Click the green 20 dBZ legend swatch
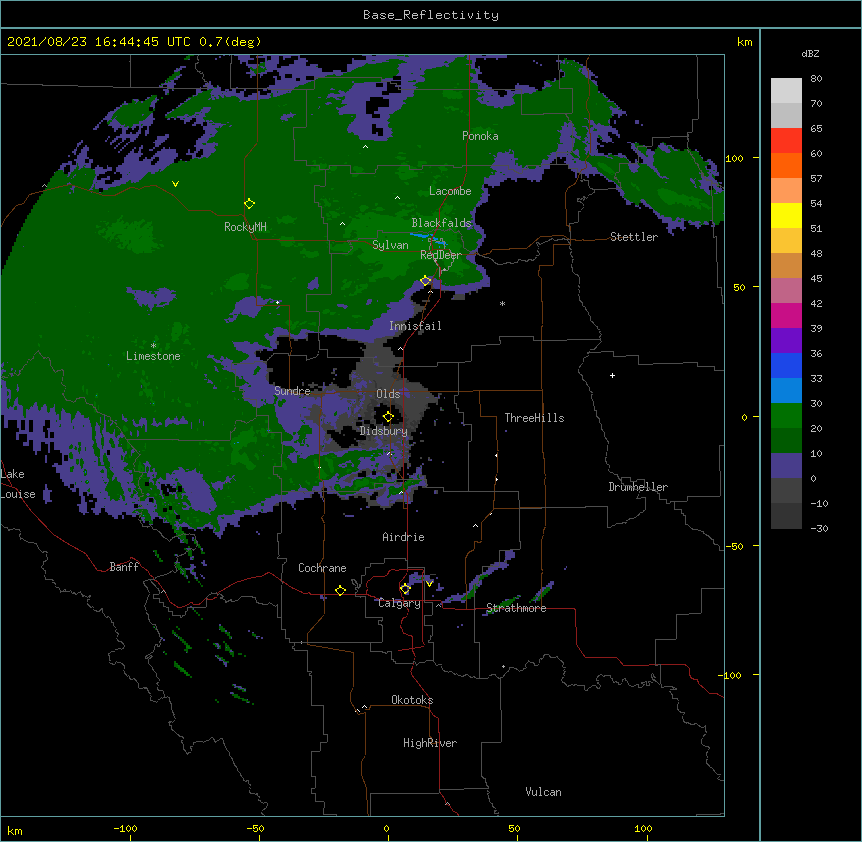The height and width of the screenshot is (842, 862). click(786, 440)
